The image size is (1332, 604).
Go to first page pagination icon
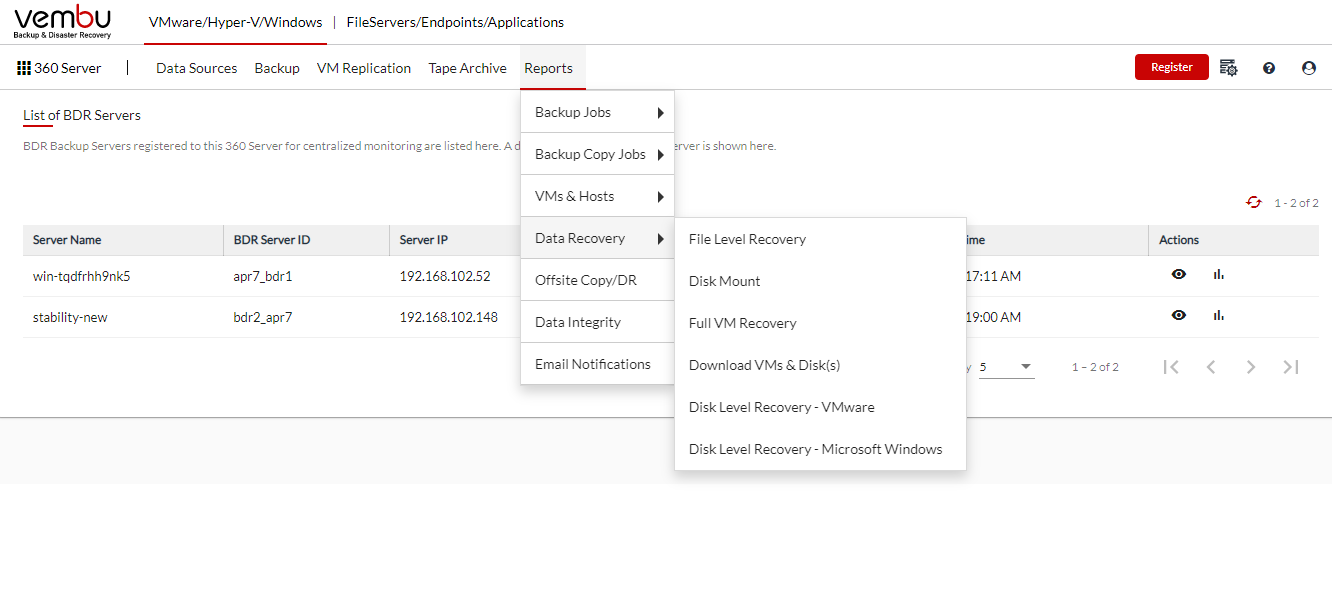point(1171,367)
